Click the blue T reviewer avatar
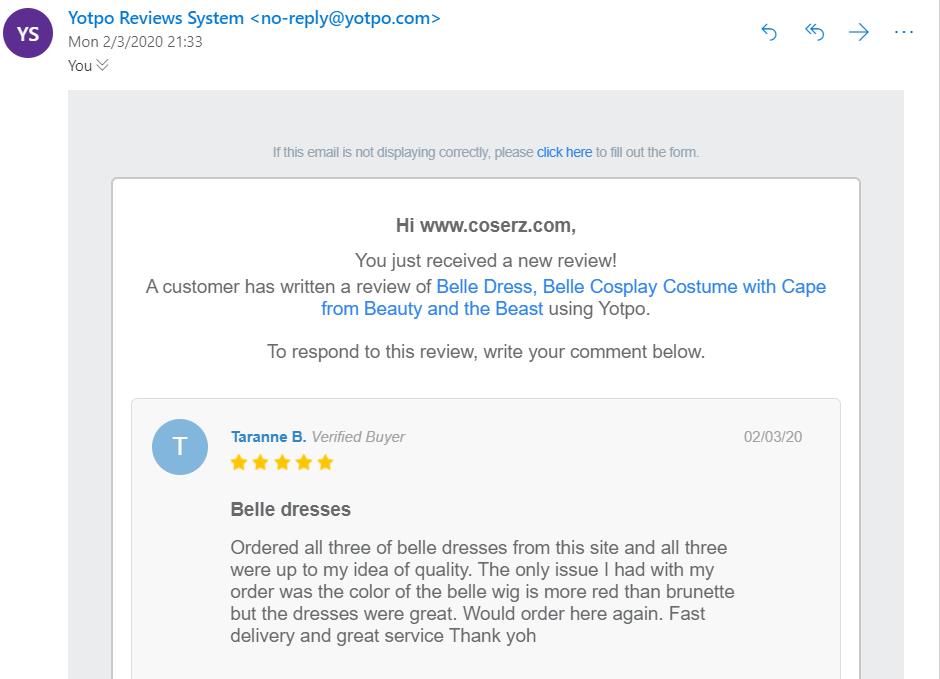 (180, 447)
